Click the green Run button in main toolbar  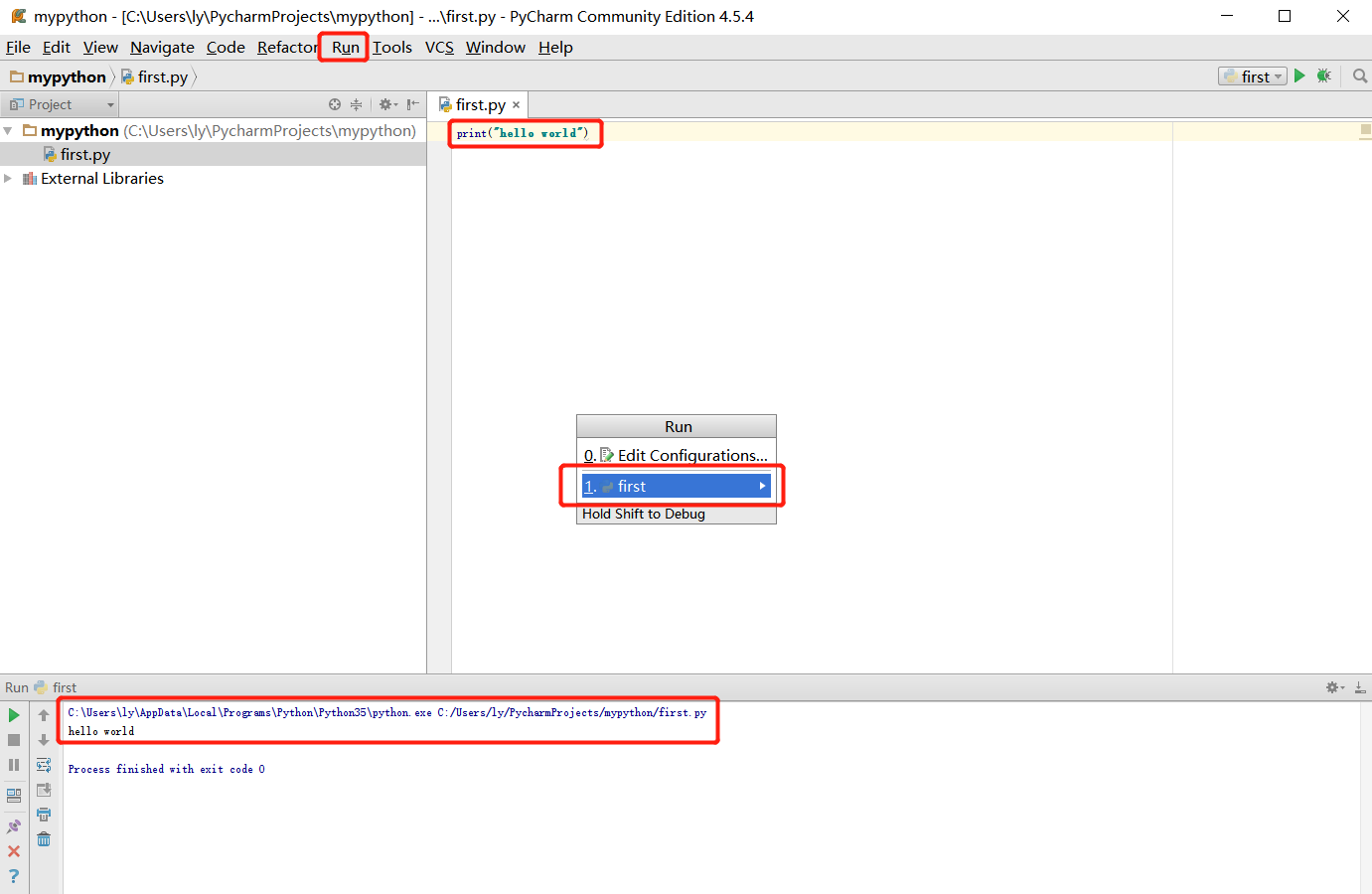click(1299, 76)
